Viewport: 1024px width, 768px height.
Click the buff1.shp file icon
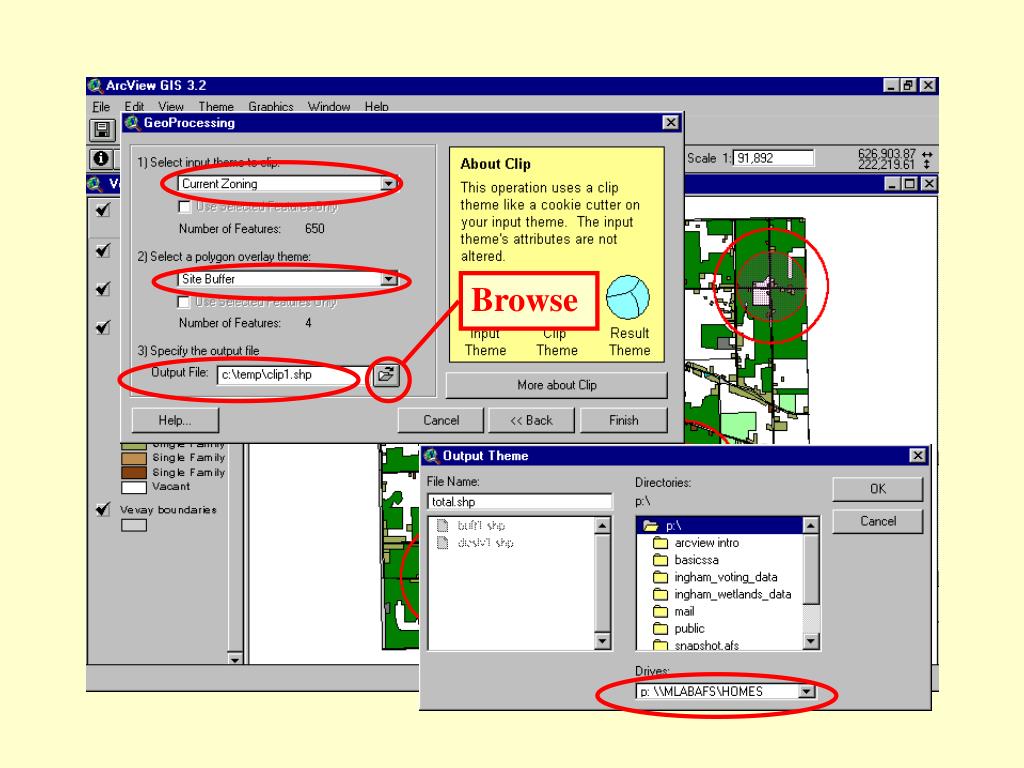click(x=443, y=526)
